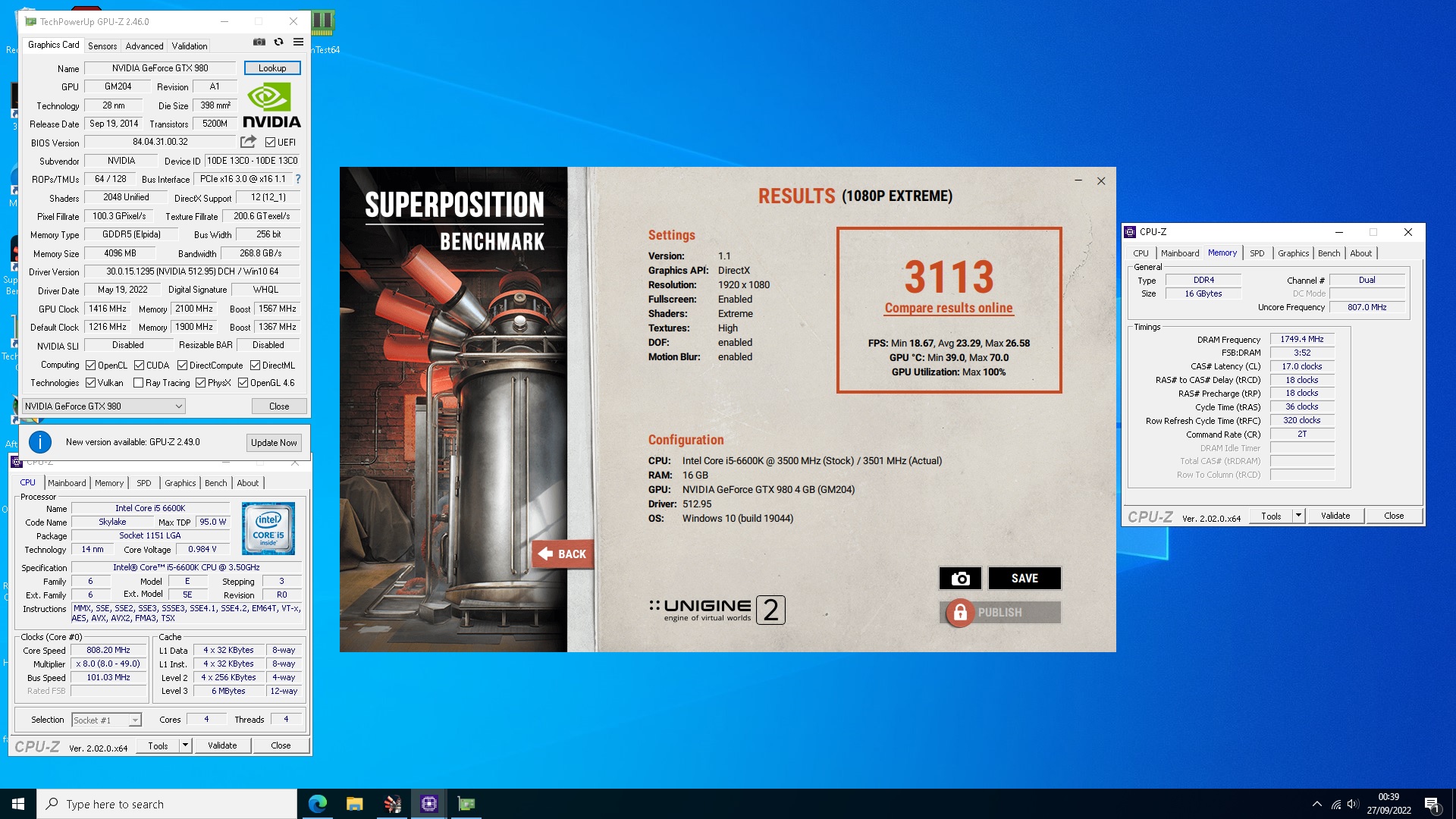This screenshot has width=1456, height=819.
Task: Click Validate in the CPU-Z Memory window
Action: 1335,516
